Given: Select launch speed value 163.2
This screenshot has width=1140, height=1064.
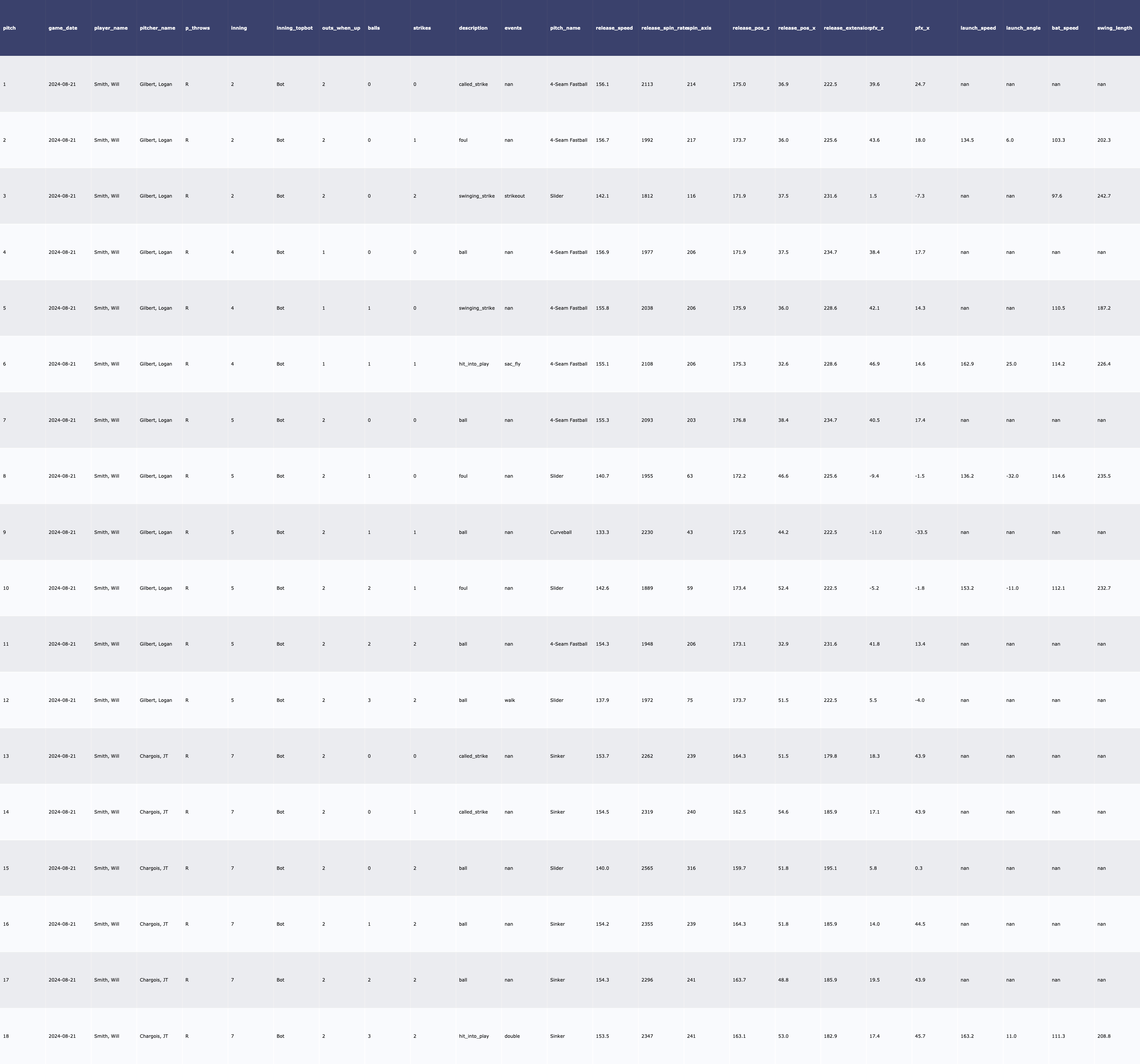Looking at the screenshot, I should 967,1036.
